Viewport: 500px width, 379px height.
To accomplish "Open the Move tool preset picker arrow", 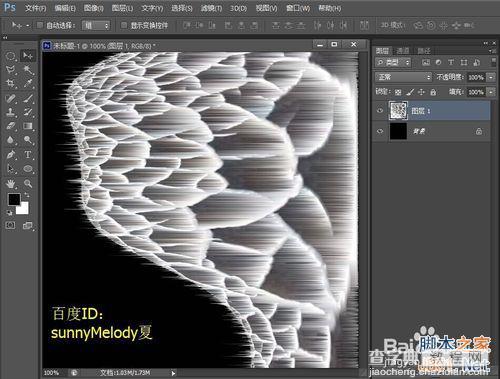I will pyautogui.click(x=28, y=25).
